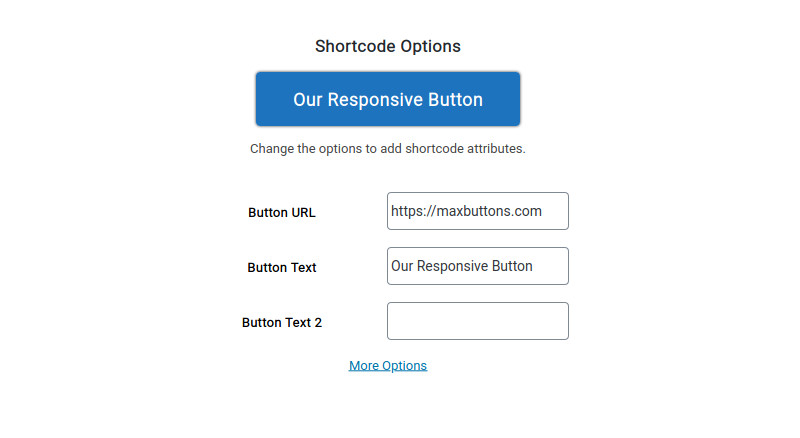The width and height of the screenshot is (800, 438).
Task: Click the word 'Options' in the More Options link
Action: click(404, 366)
